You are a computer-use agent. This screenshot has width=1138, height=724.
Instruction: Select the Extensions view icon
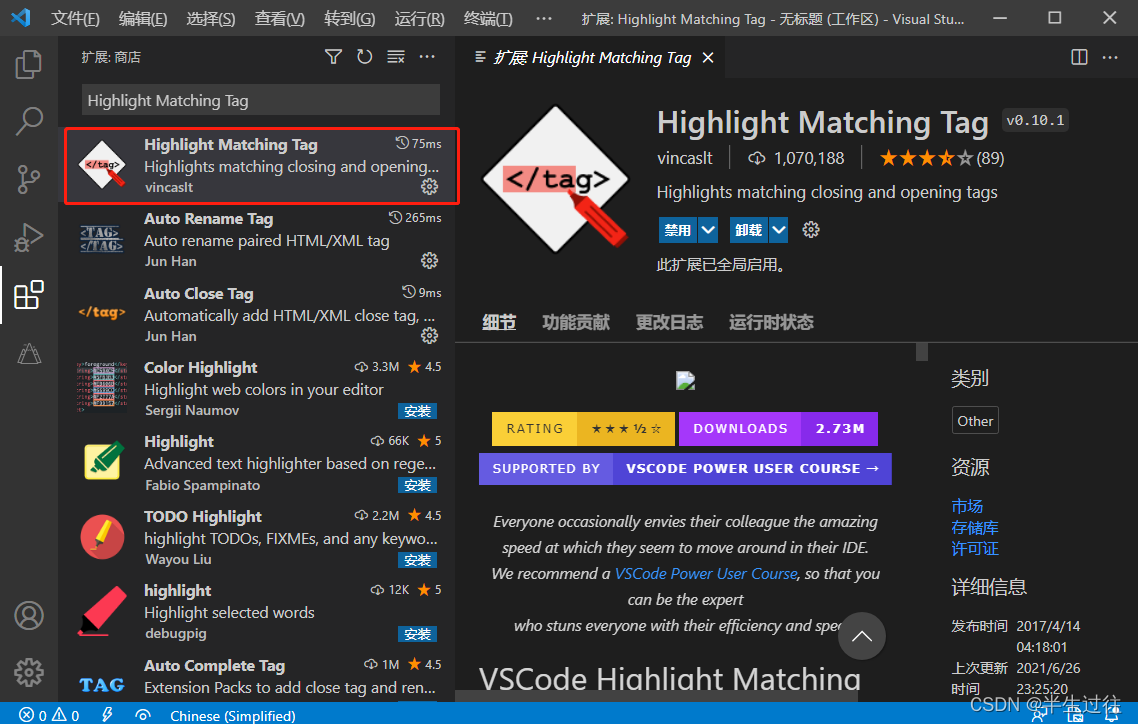[28, 295]
